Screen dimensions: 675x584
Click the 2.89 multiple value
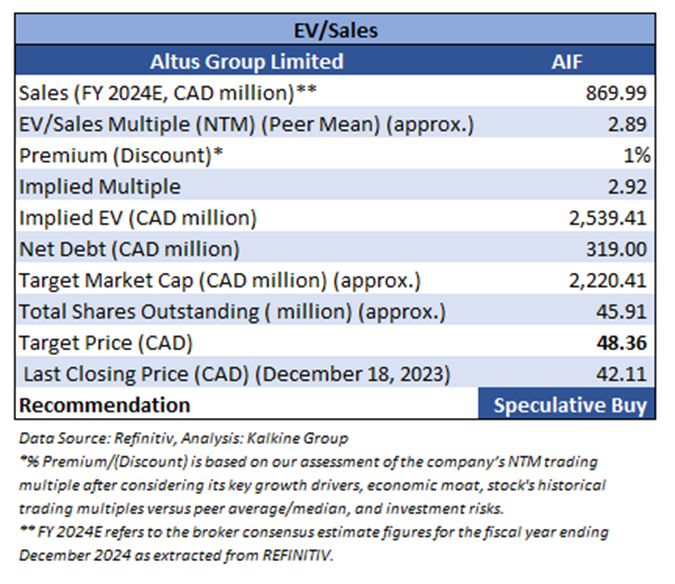click(631, 124)
